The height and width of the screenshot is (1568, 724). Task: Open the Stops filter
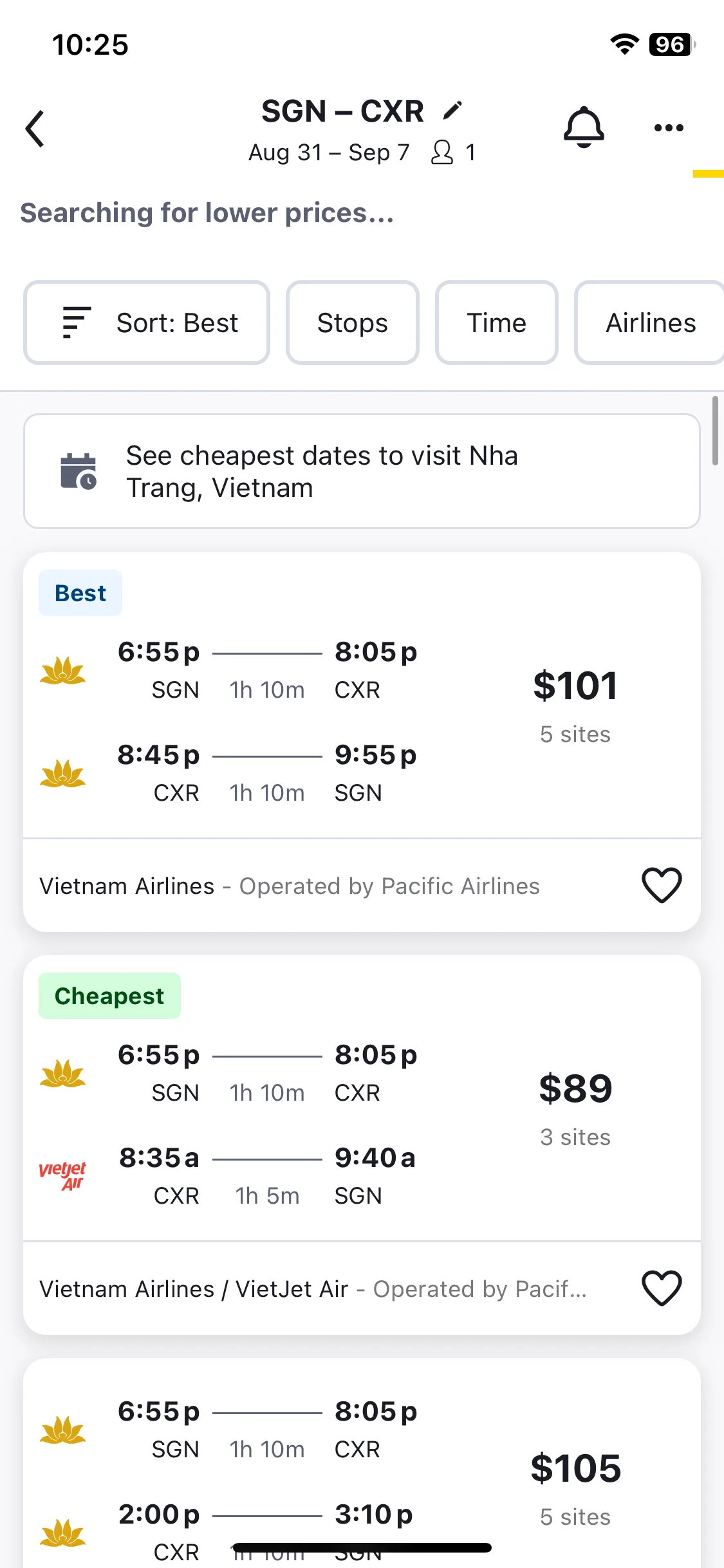(353, 322)
